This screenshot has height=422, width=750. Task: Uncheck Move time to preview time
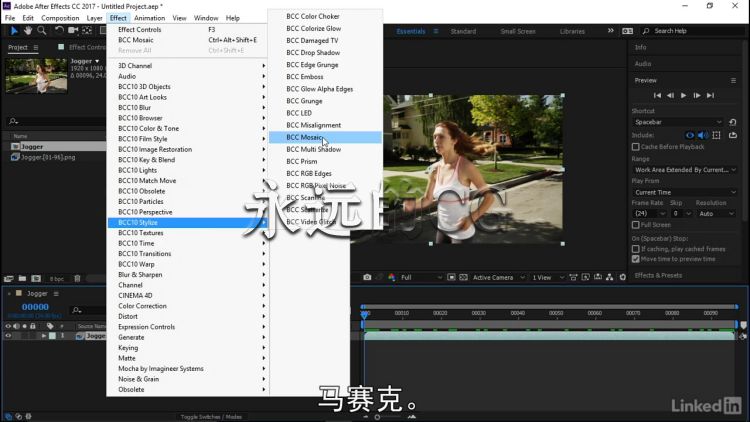[636, 259]
